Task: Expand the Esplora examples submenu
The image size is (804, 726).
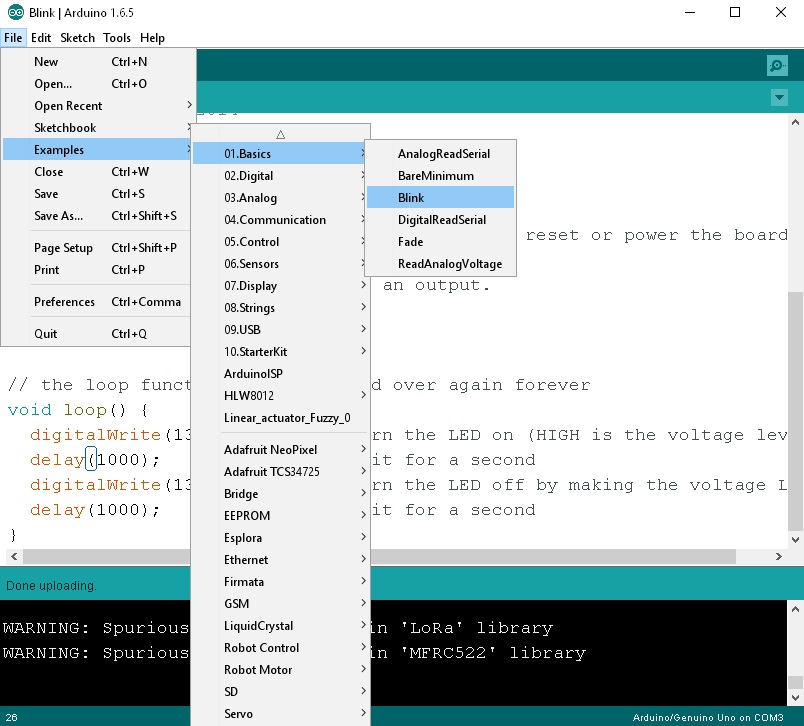Action: coord(280,538)
